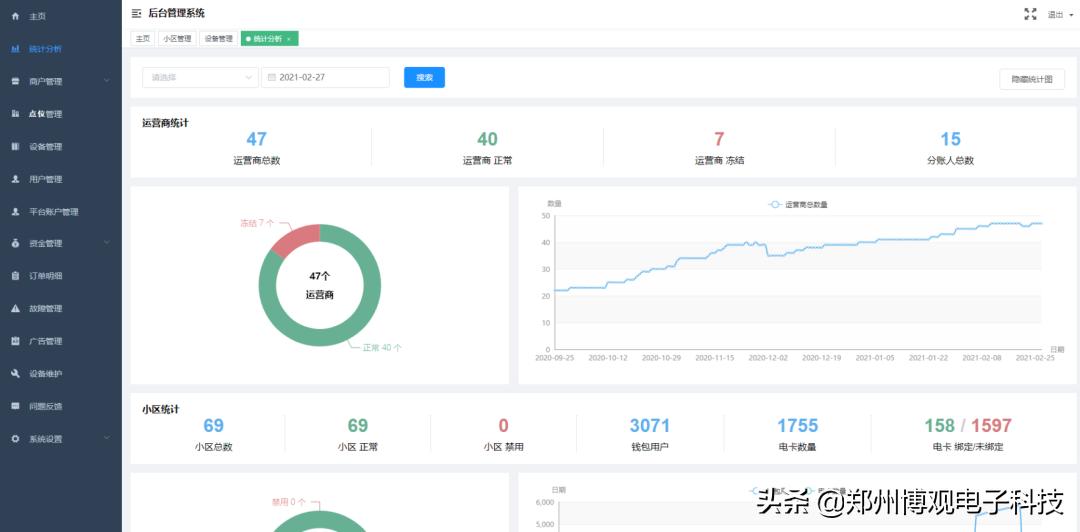Click the 正常 40 个 donut label
Screen dimensions: 1080x532
(x=382, y=348)
